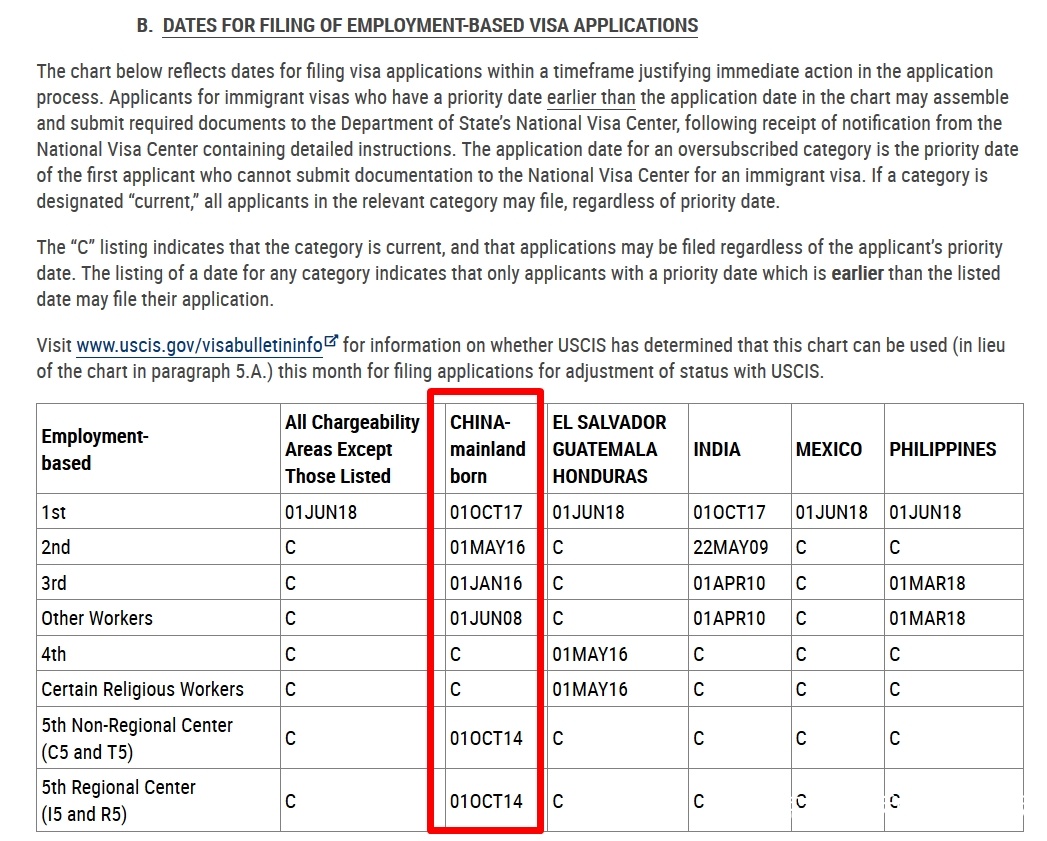Select the 'CHINA-mainland born' column header
The width and height of the screenshot is (1047, 841).
(x=487, y=449)
